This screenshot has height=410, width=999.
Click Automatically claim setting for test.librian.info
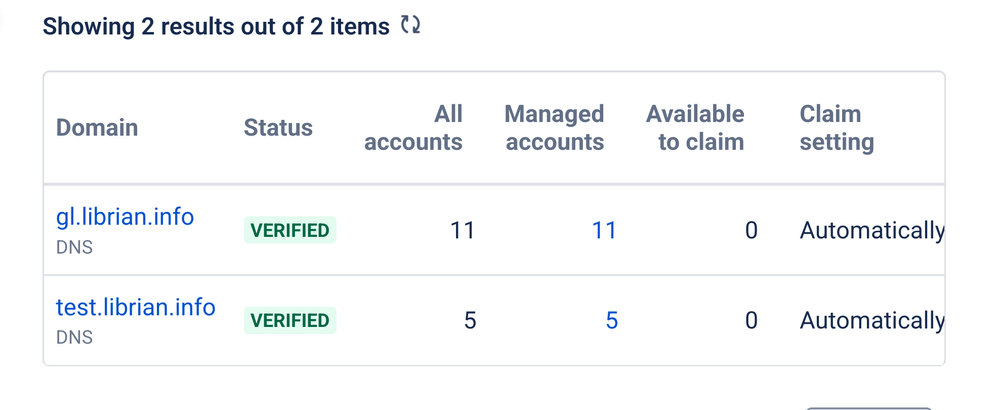(872, 321)
